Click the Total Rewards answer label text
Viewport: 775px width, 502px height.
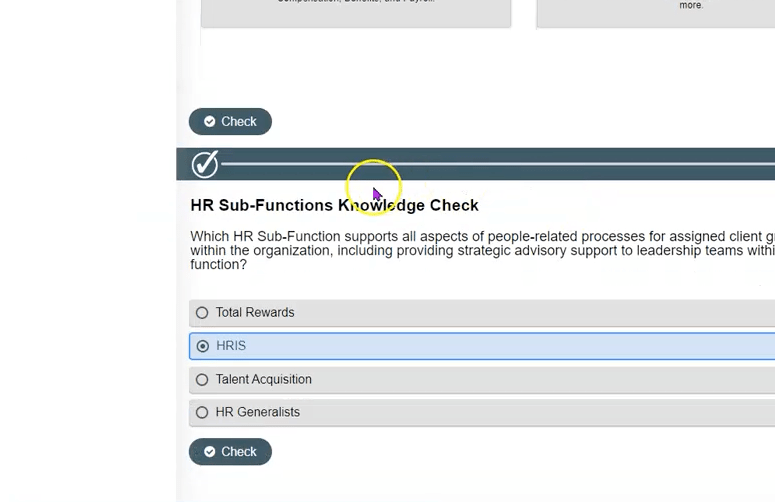point(255,313)
